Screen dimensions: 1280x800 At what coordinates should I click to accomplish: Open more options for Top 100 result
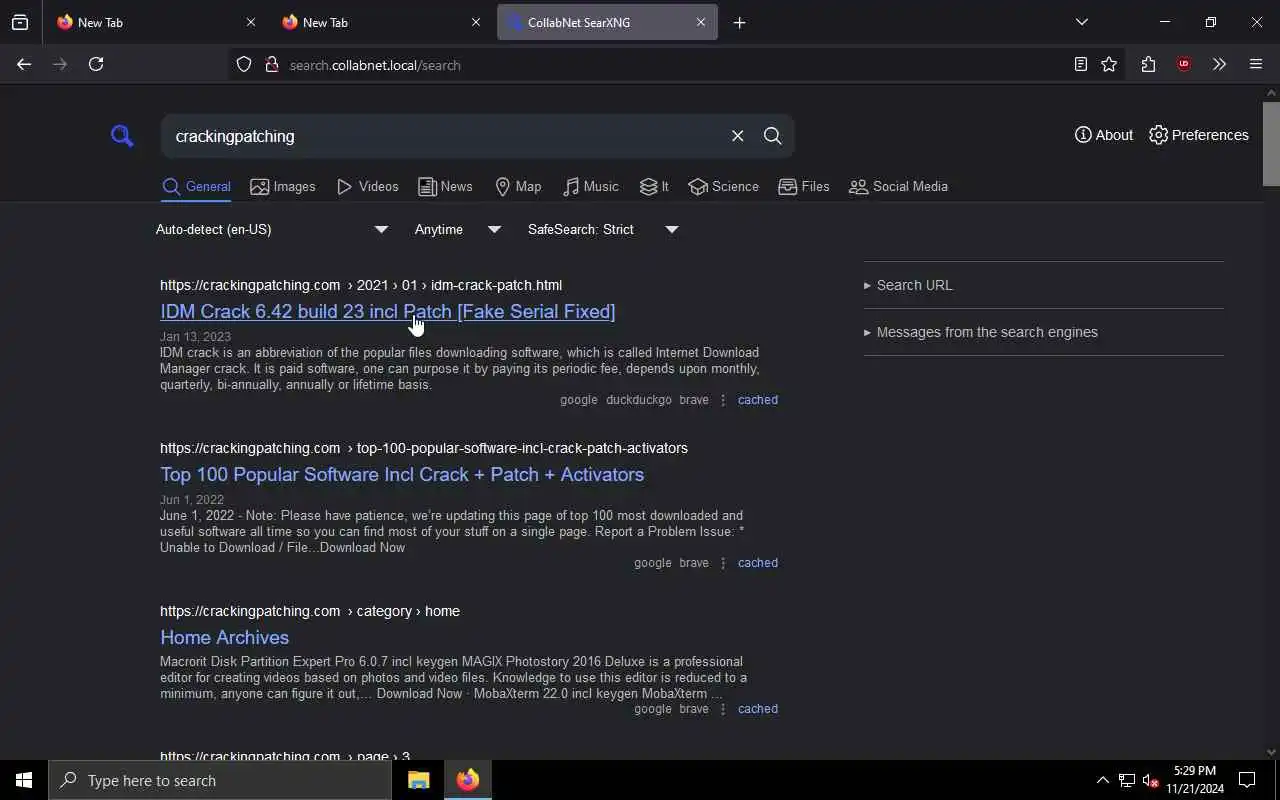[x=723, y=563]
